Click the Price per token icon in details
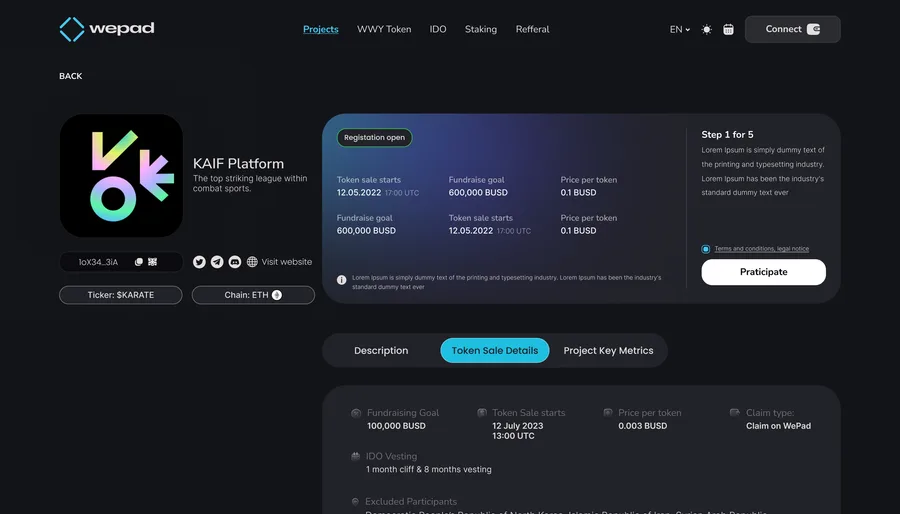This screenshot has width=900, height=514. [608, 412]
